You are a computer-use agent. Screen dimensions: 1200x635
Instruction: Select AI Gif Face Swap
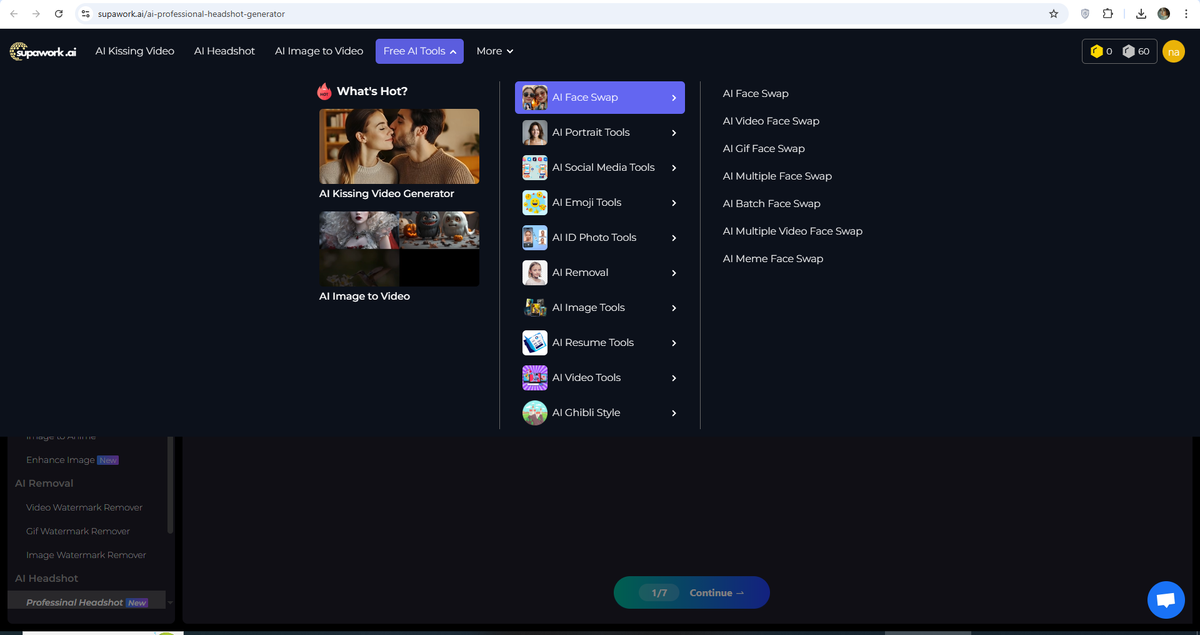(764, 148)
